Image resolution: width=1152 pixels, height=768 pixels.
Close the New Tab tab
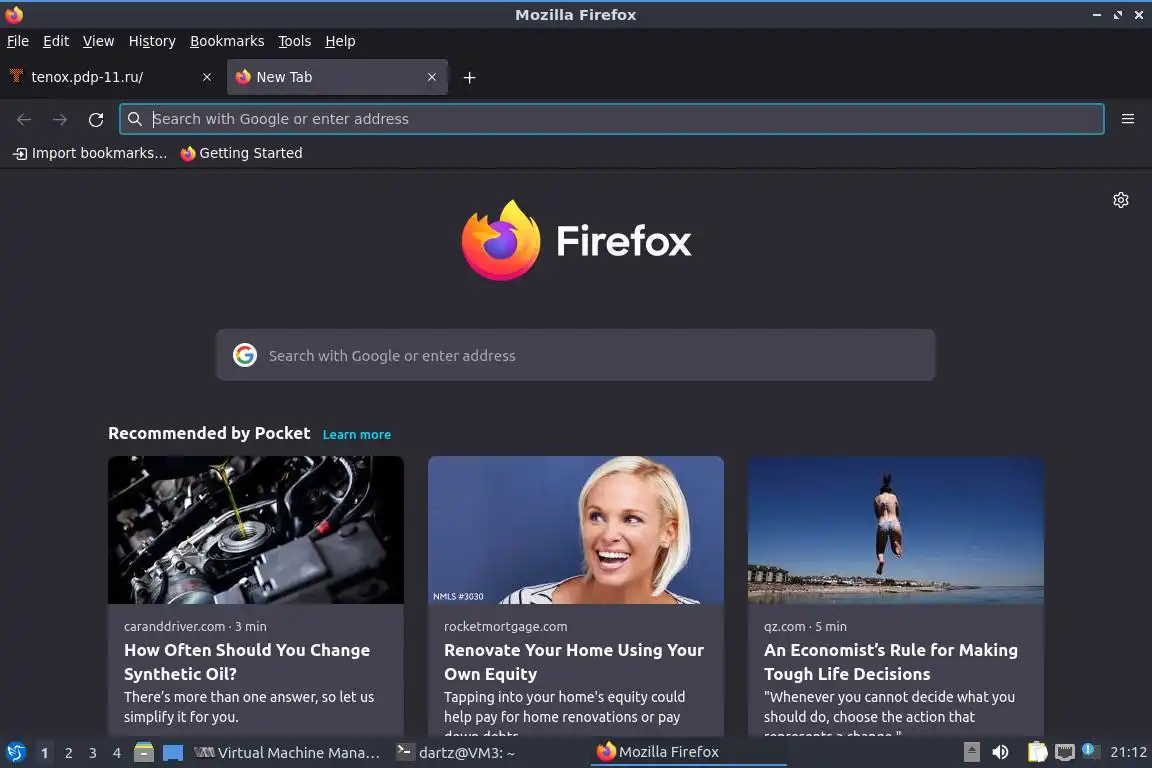(x=432, y=77)
